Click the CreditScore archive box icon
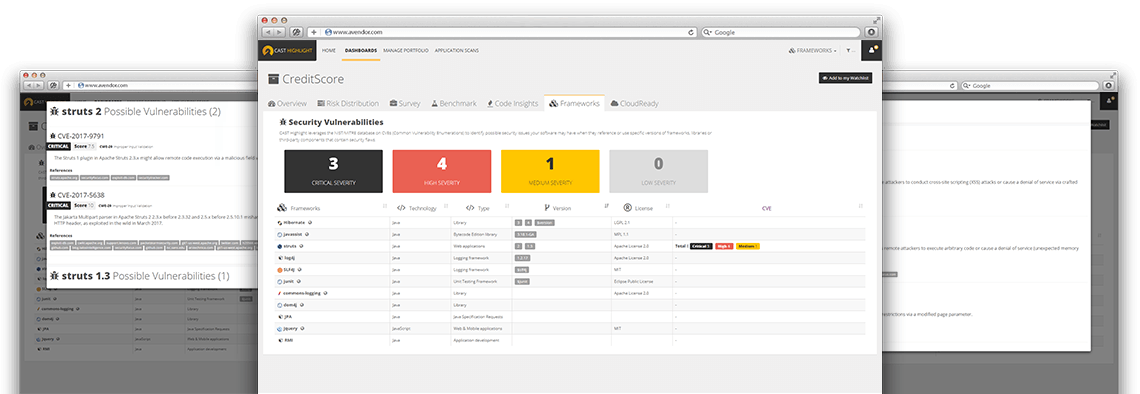The image size is (1140, 394). click(x=273, y=79)
